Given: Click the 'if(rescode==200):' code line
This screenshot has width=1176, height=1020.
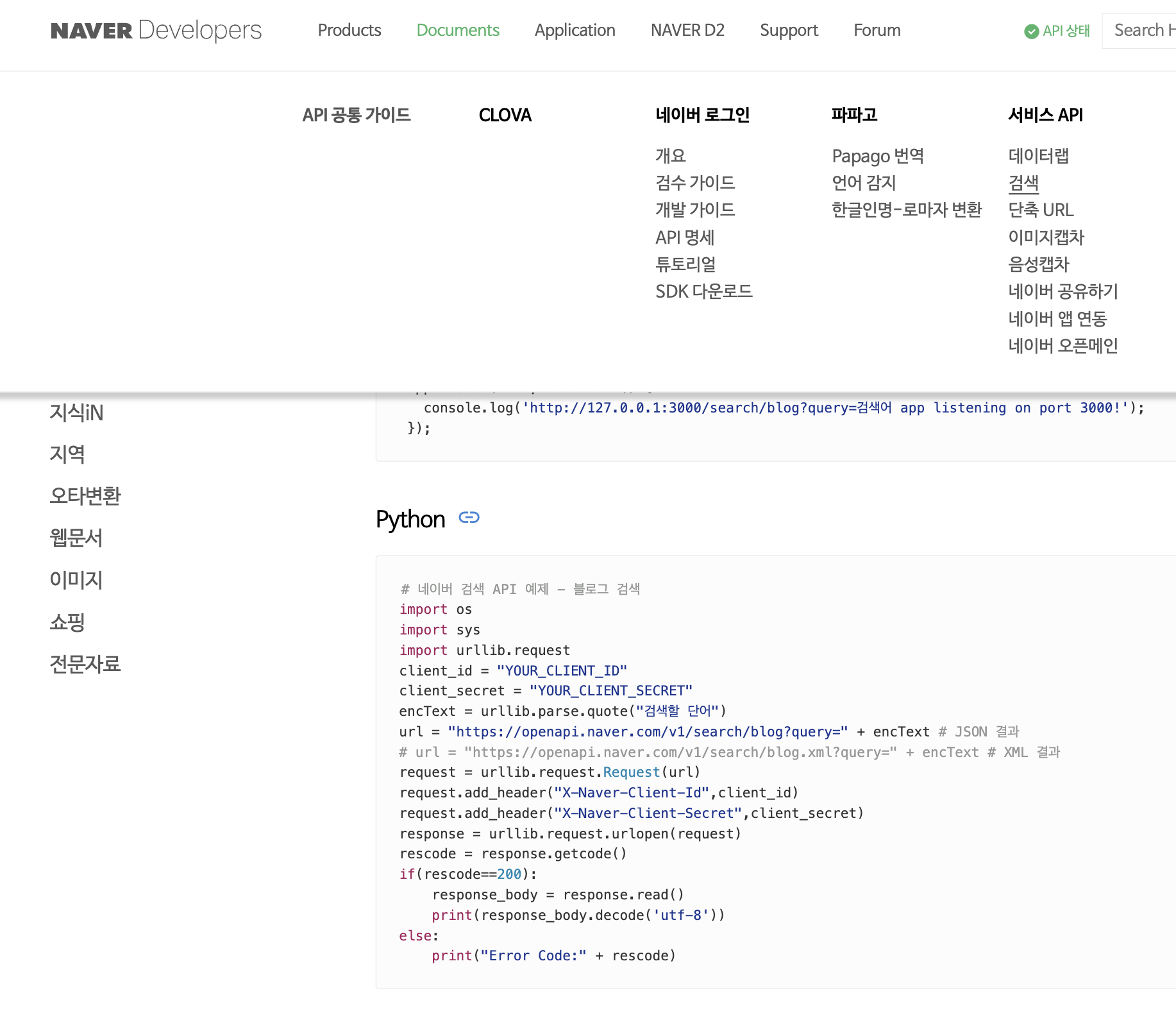Looking at the screenshot, I should pos(468,874).
